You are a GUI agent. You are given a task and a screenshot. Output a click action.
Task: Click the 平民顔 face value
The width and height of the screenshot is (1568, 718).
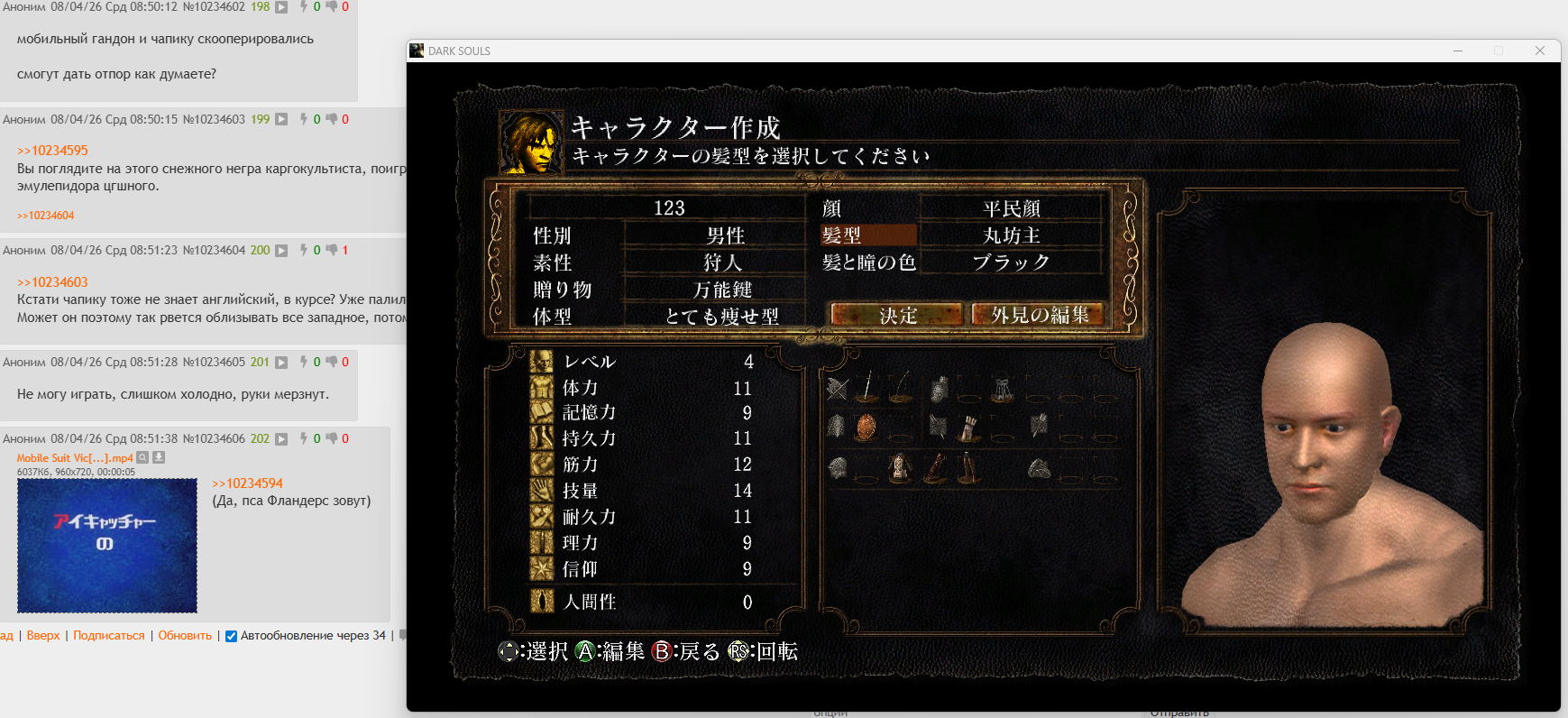(1012, 208)
